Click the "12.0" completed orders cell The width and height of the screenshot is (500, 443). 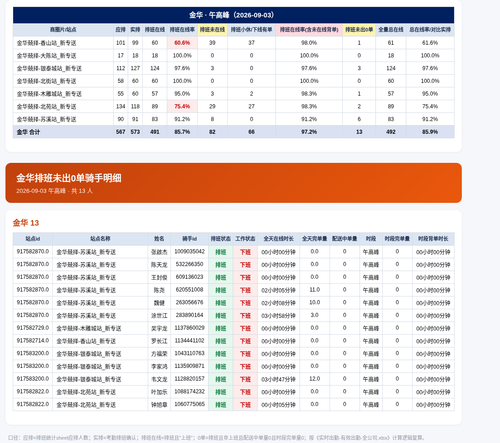coord(314,379)
